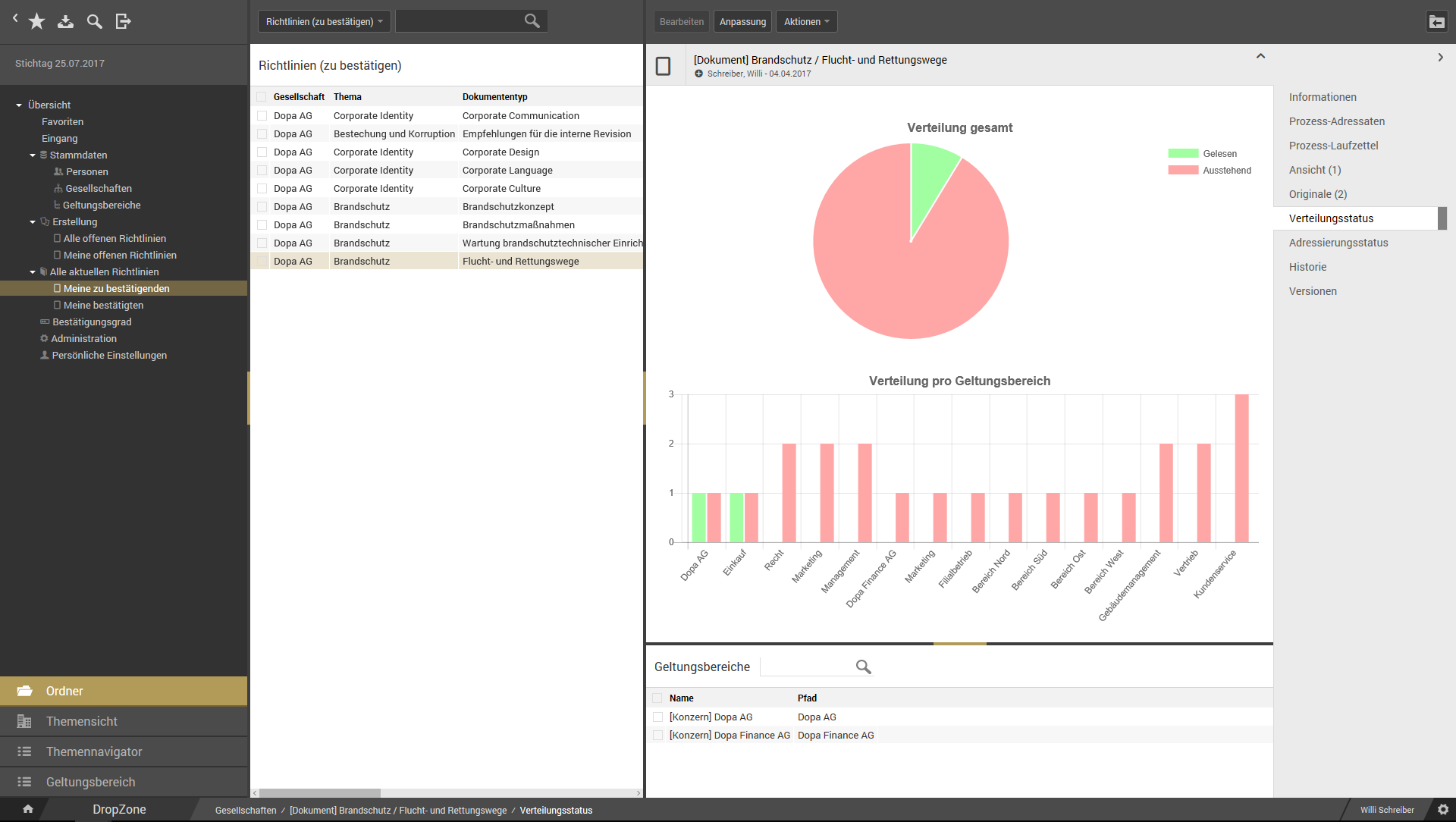Open Favoriten in the tree
This screenshot has height=822, width=1456.
coord(63,121)
